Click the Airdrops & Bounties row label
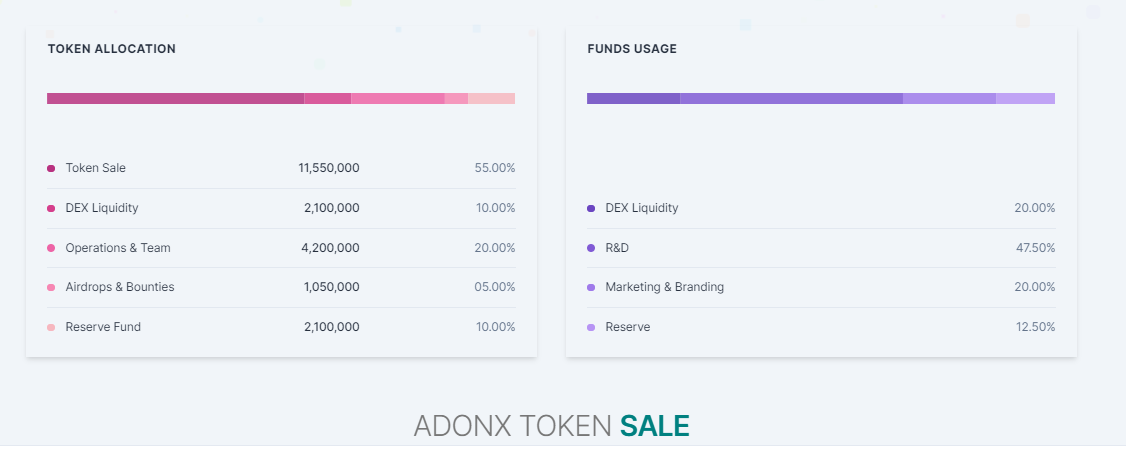The width and height of the screenshot is (1126, 459). point(120,287)
